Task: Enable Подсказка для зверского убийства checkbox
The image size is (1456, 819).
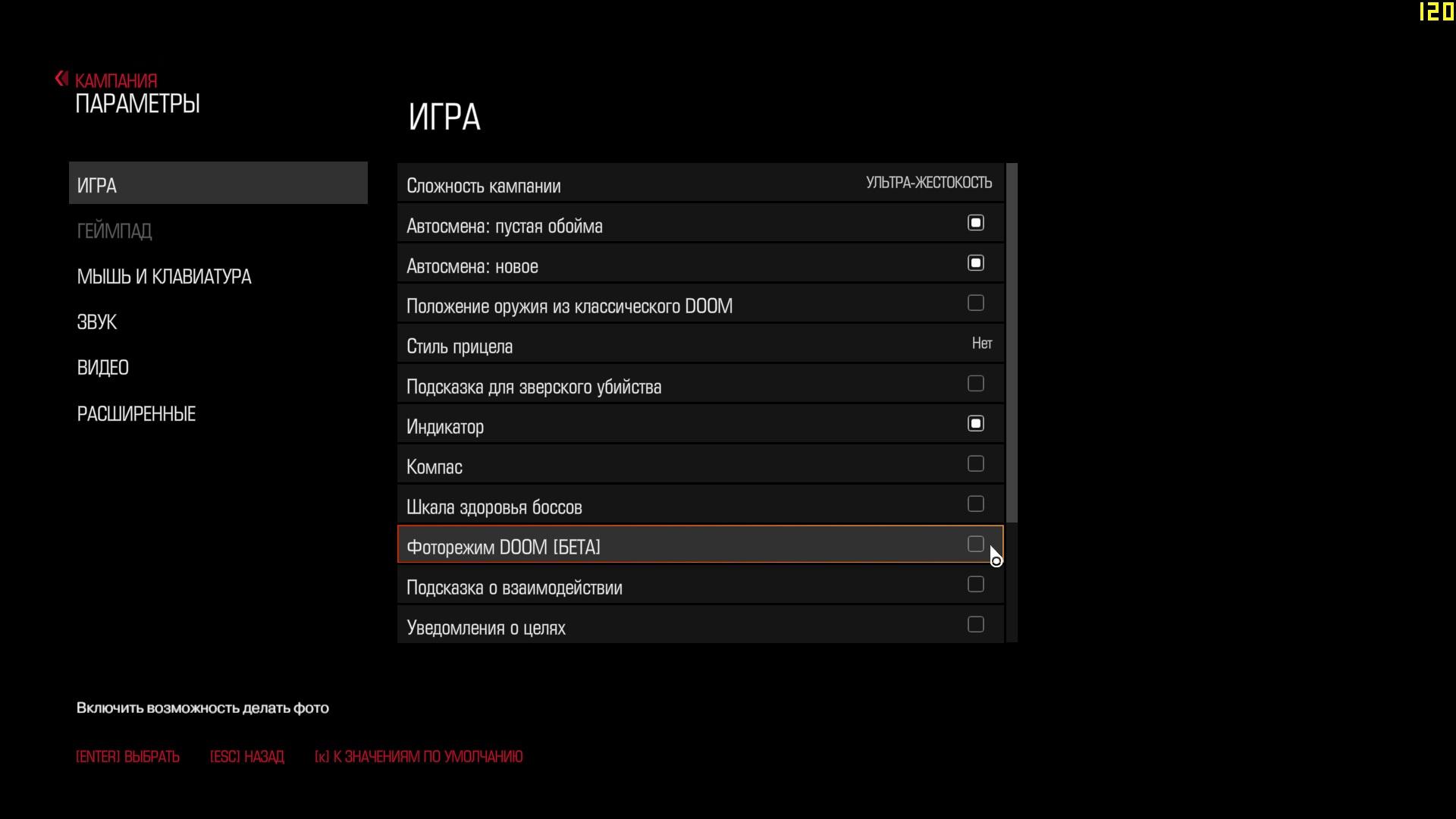Action: 976,384
